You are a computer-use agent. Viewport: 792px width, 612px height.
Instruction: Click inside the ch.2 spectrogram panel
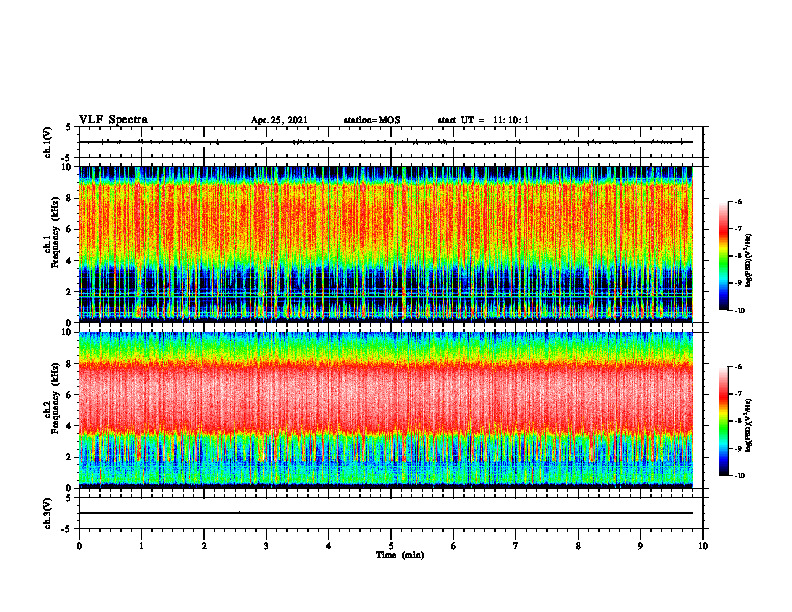[x=385, y=410]
